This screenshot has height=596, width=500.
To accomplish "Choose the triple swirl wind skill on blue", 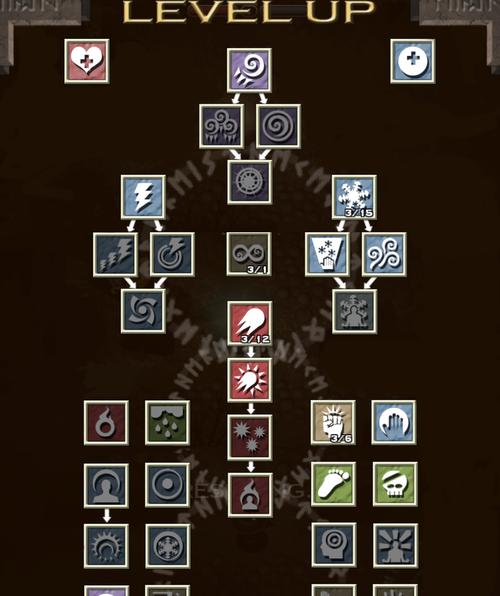I will [384, 254].
